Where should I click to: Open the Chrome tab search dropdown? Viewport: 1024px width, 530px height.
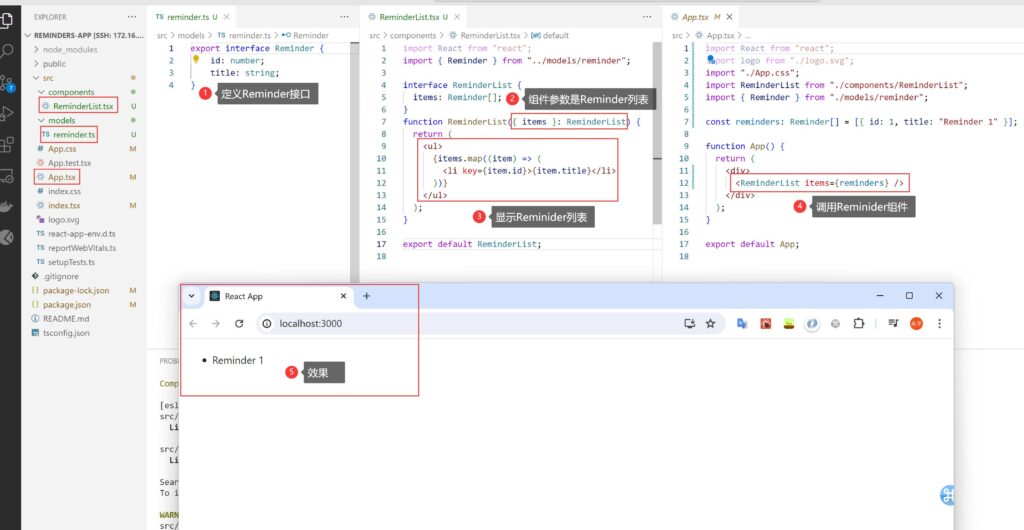[191, 296]
